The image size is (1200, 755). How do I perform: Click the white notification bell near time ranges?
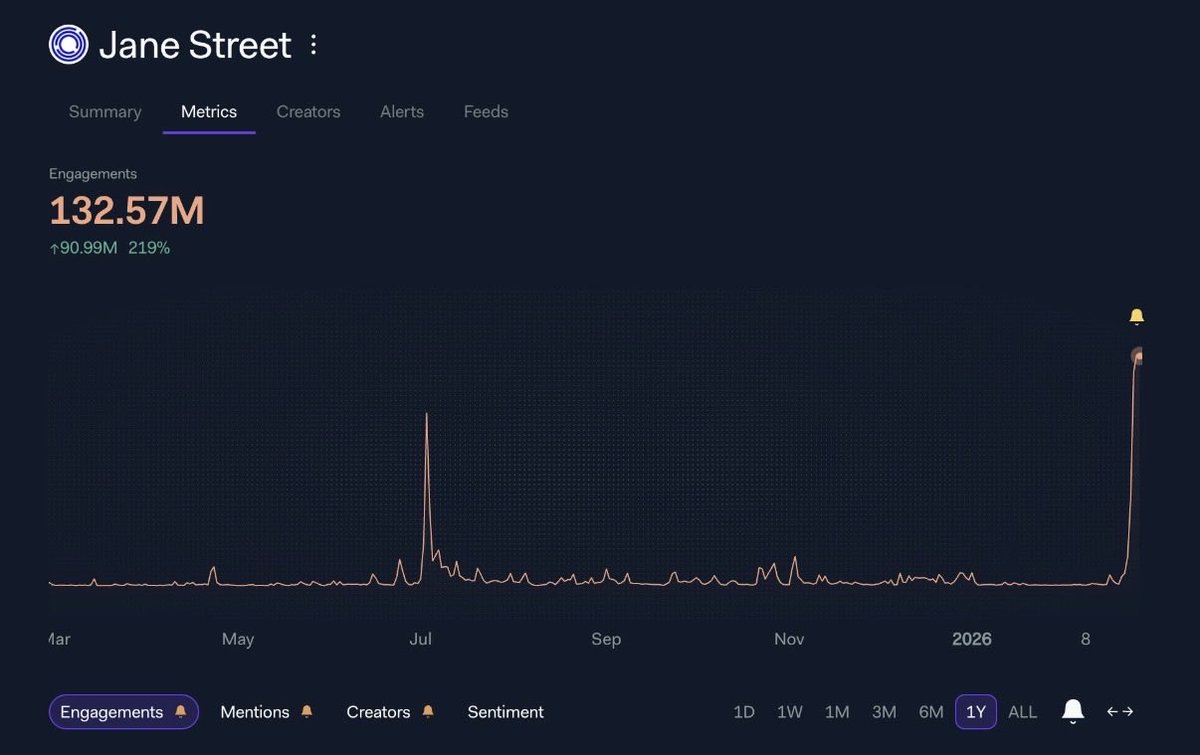coord(1072,711)
